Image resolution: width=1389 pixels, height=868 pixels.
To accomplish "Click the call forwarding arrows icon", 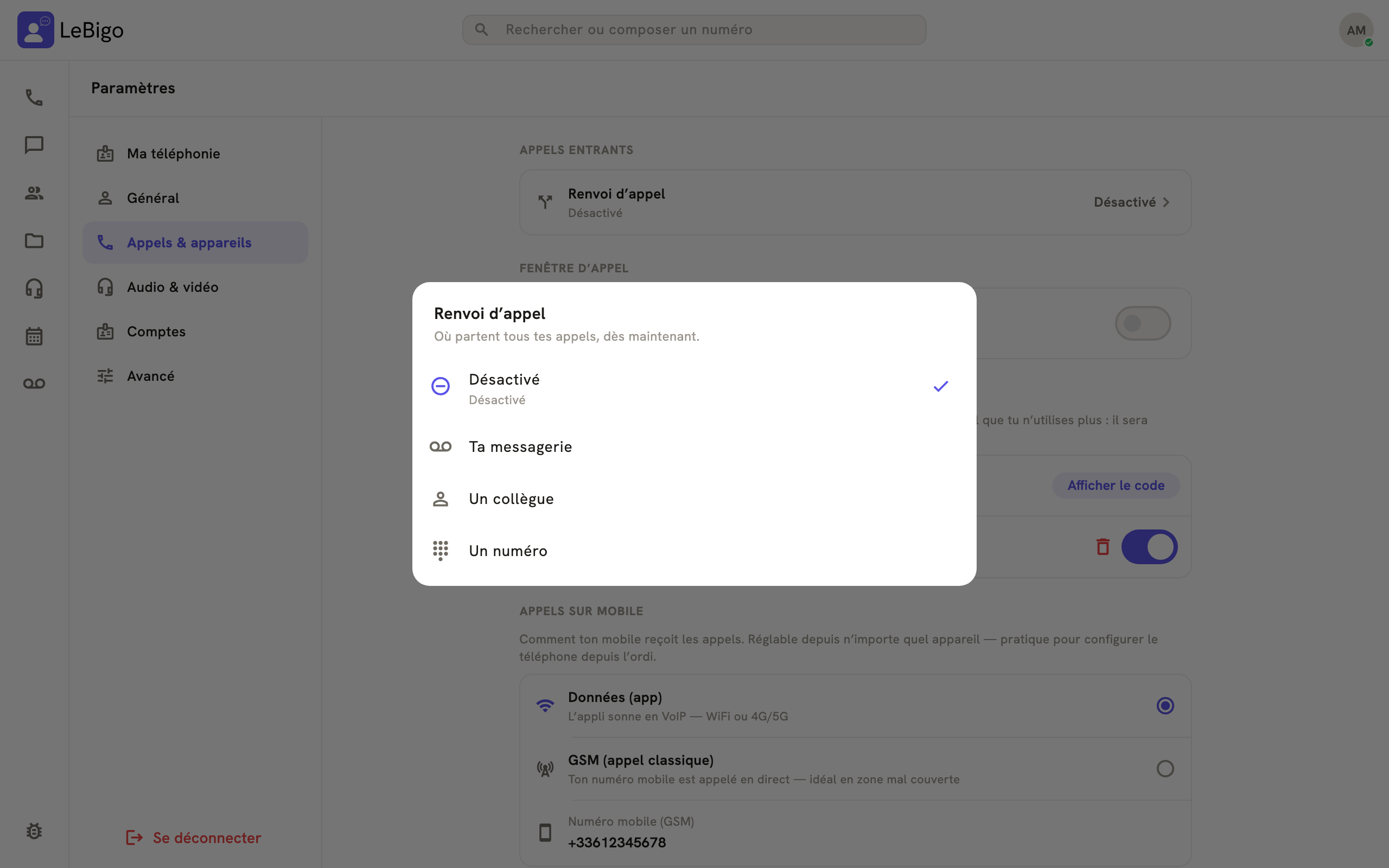I will (545, 202).
